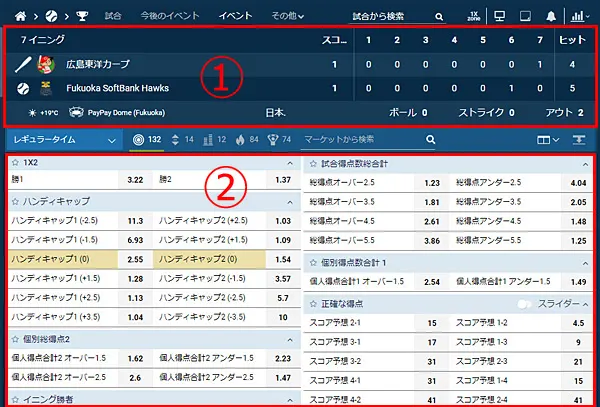Screen dimensions: 600x407
Task: Click the PayPay Dome (Fukuoka) venue text
Action: 126,113
